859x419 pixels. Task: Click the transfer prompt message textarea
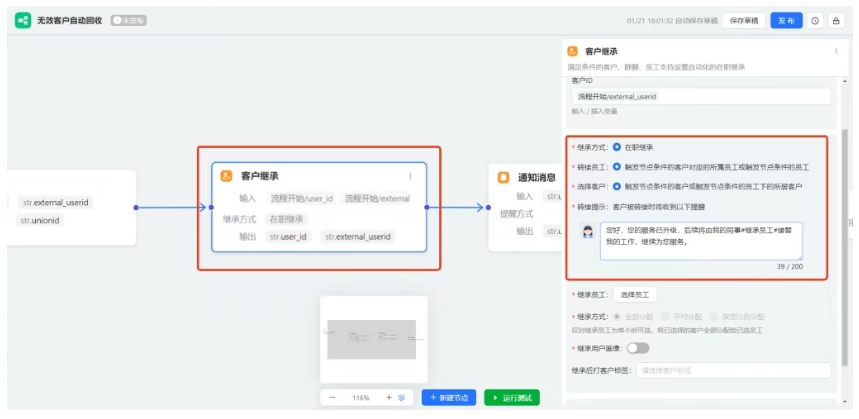click(x=701, y=241)
